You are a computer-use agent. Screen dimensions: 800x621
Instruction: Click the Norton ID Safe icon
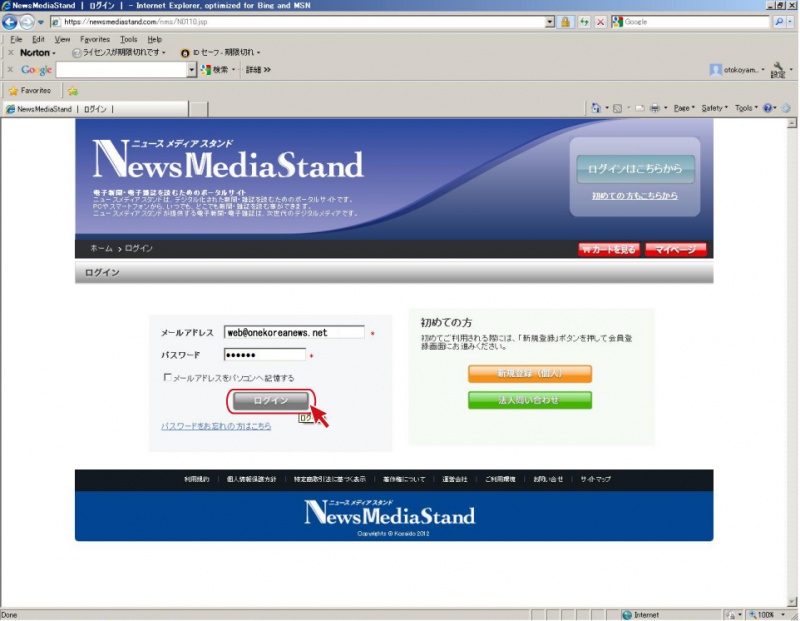point(185,53)
